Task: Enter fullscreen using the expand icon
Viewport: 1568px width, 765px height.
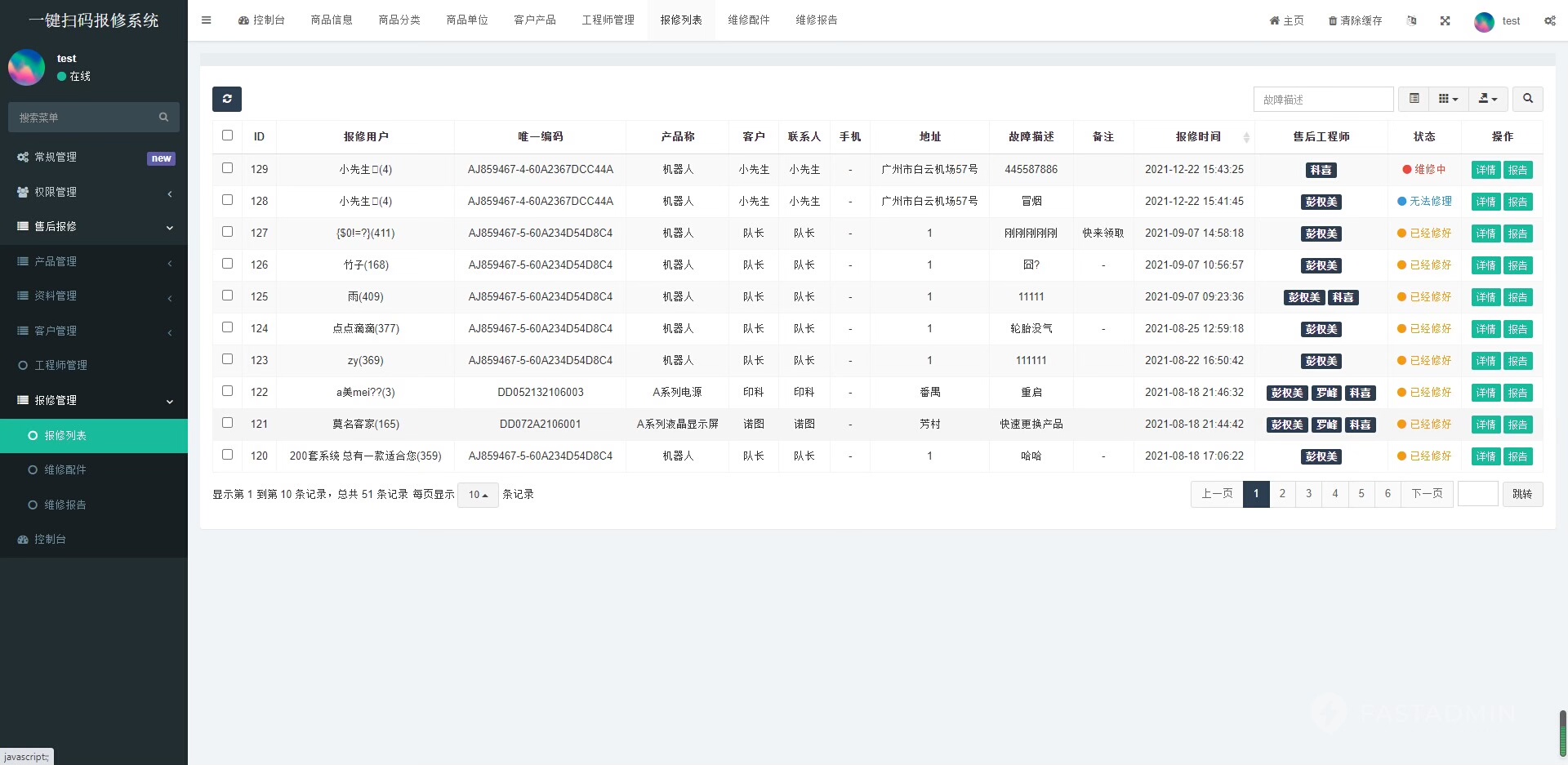Action: coord(1445,20)
